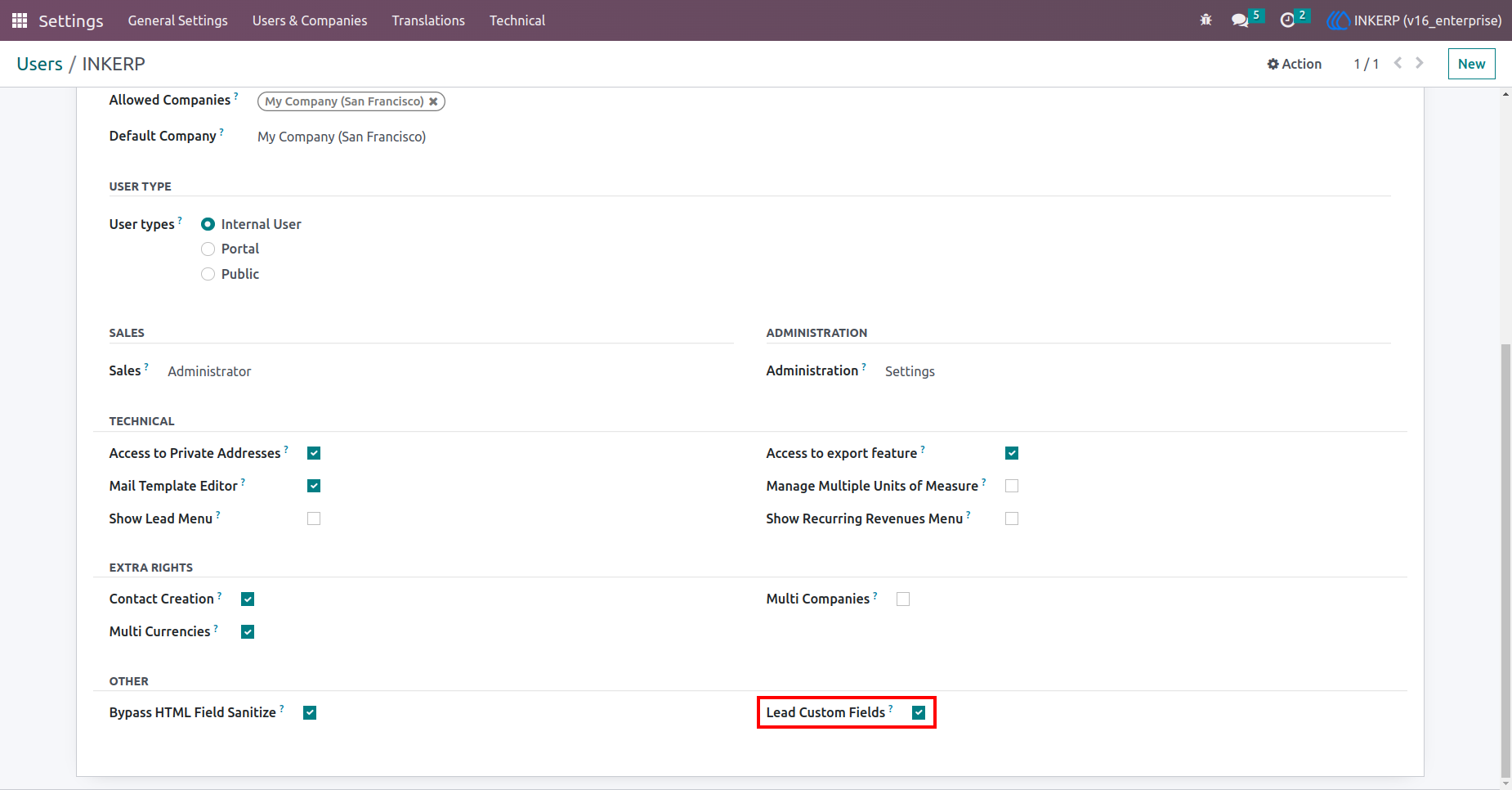The width and height of the screenshot is (1512, 790).
Task: Open the Action gear menu
Action: (1295, 64)
